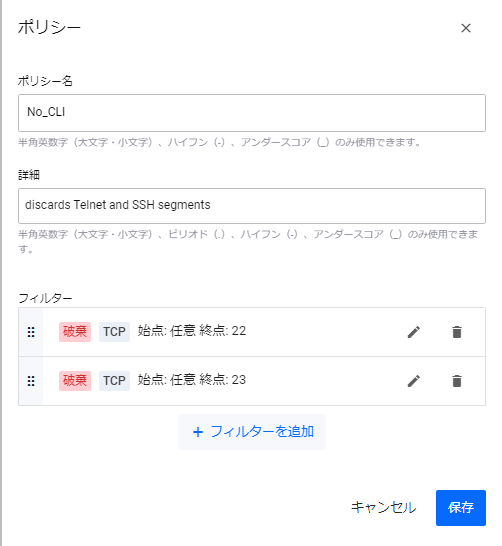The height and width of the screenshot is (546, 502).
Task: Grab the drag handle of port 22 filter
Action: click(31, 332)
